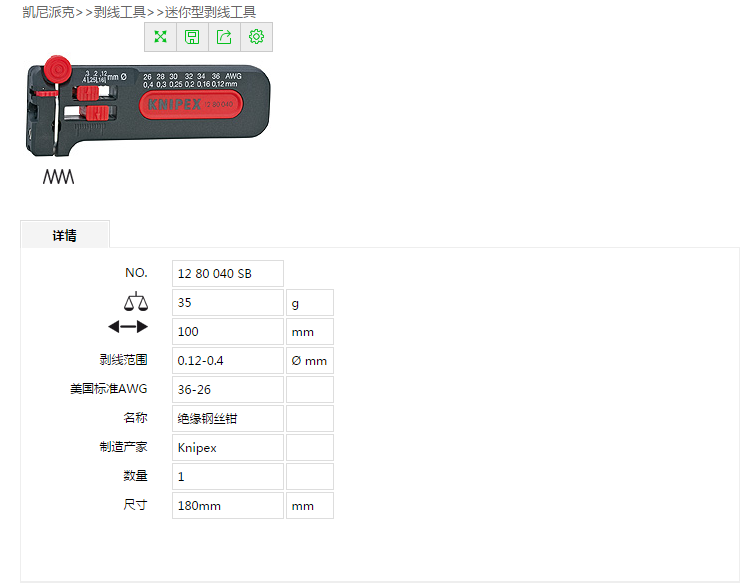Click the fullscreen expand icon

click(x=161, y=37)
